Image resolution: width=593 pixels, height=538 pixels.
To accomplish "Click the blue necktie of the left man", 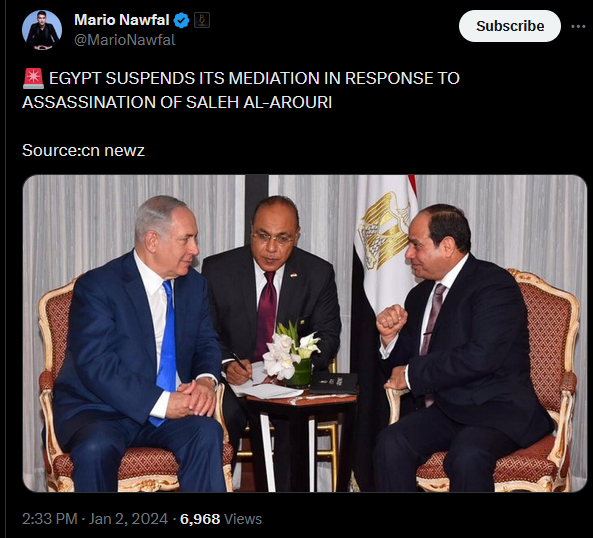I will coord(166,350).
